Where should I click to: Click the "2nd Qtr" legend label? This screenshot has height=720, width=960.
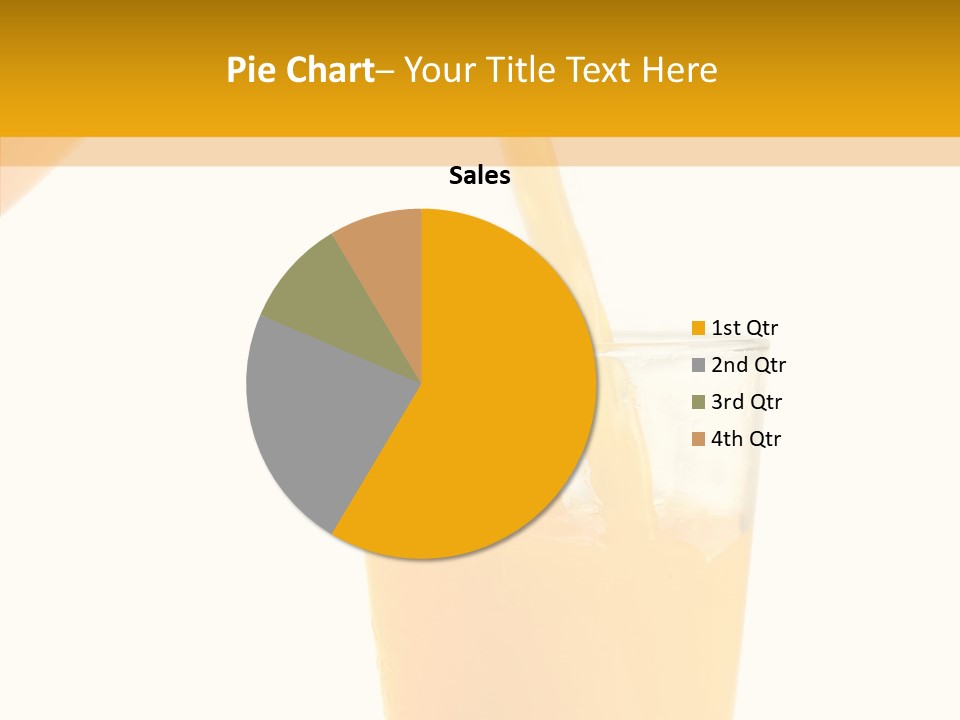point(748,365)
